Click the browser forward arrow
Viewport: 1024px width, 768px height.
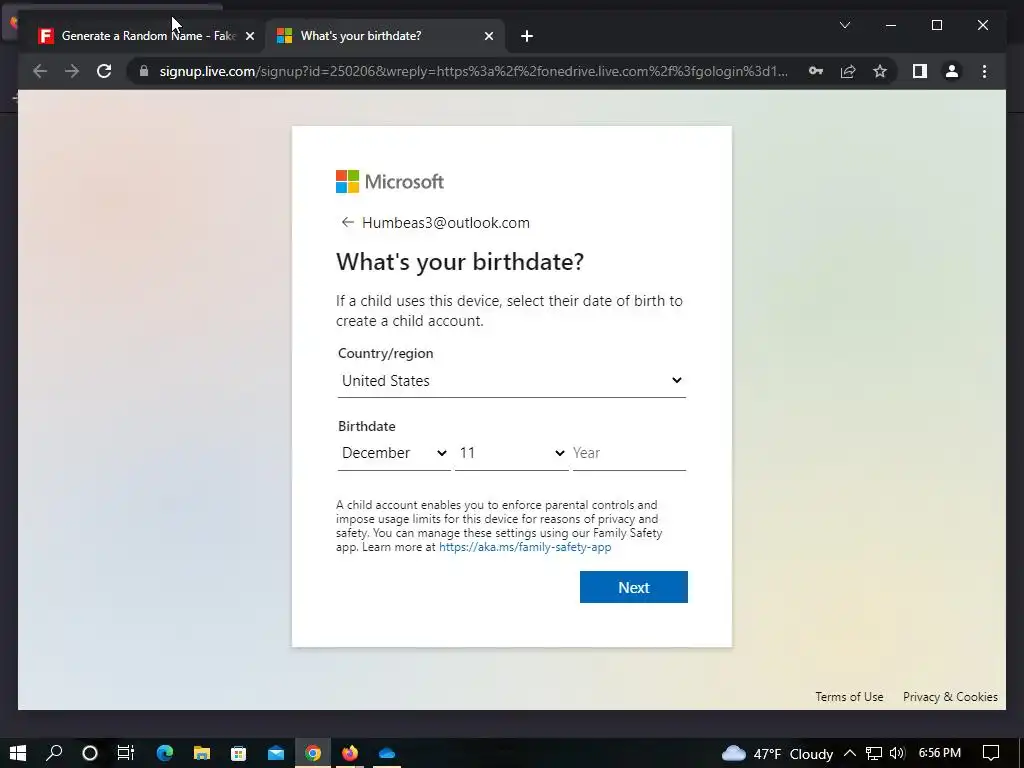(72, 71)
